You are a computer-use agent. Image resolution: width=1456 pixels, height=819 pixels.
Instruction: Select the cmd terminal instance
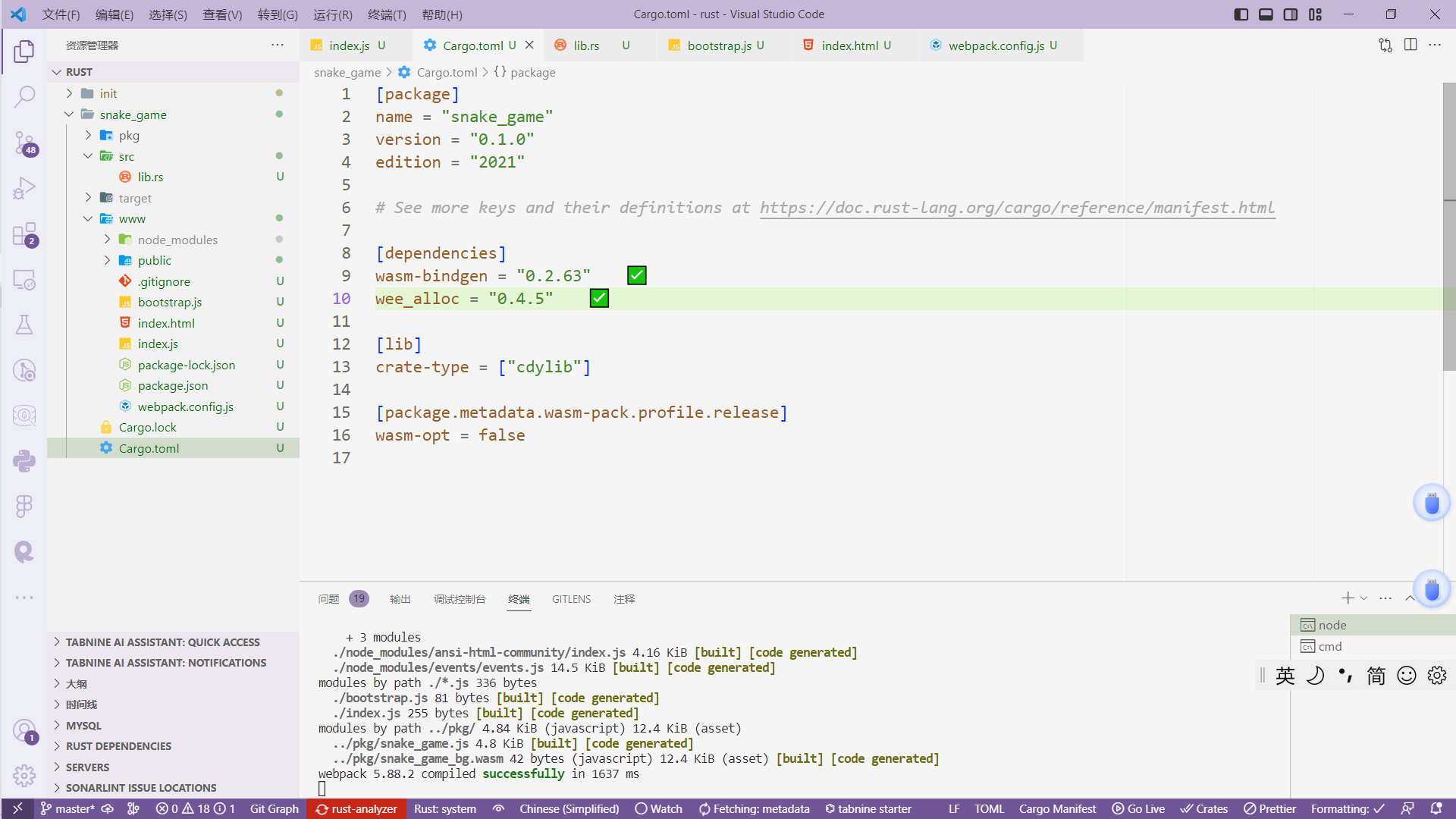pos(1329,646)
